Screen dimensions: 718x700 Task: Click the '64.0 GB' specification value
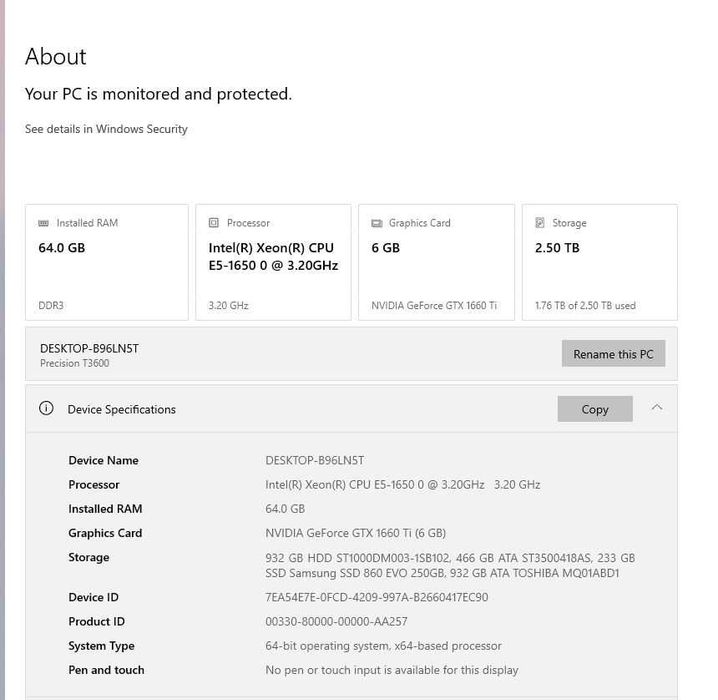(x=285, y=509)
